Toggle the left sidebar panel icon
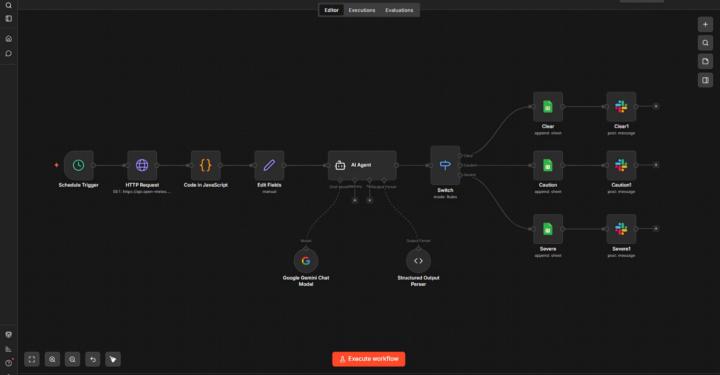Viewport: 720px width, 375px height. coord(9,19)
